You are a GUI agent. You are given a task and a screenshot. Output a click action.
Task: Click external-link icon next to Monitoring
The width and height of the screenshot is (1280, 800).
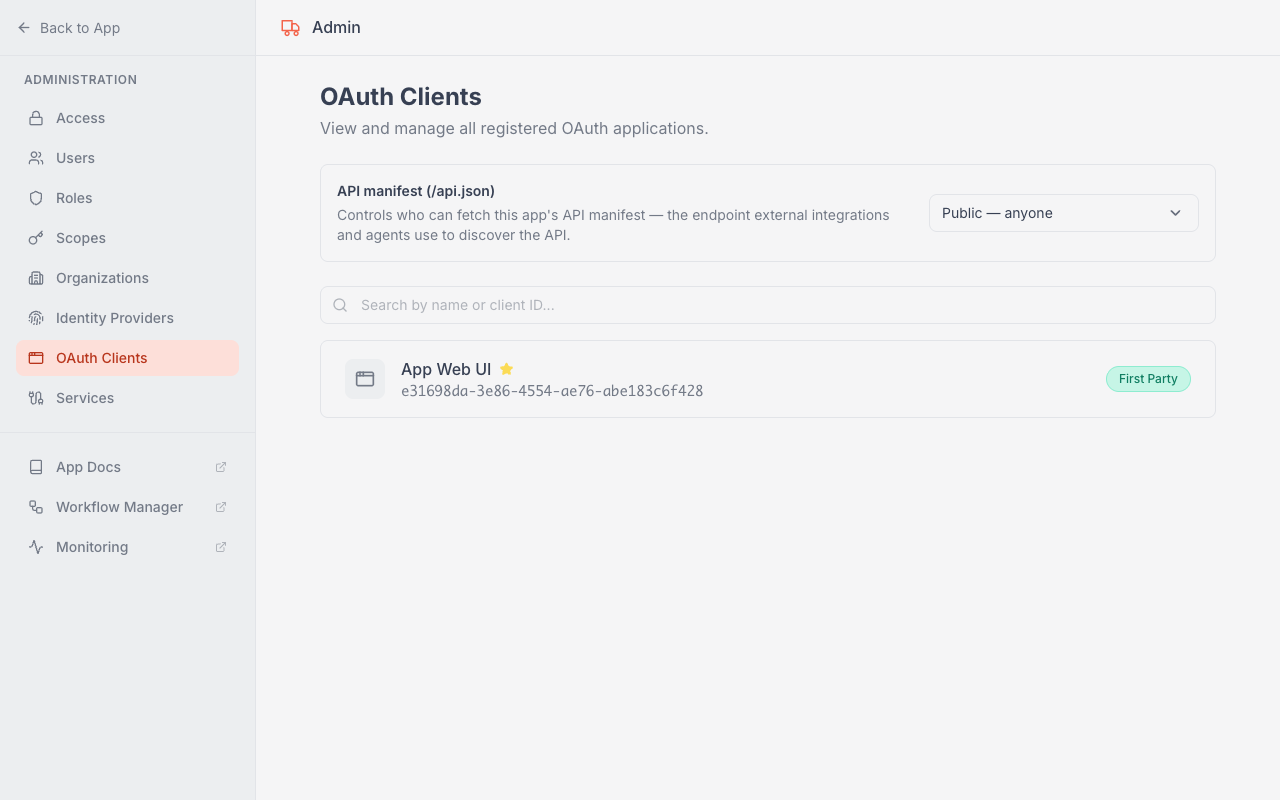221,547
